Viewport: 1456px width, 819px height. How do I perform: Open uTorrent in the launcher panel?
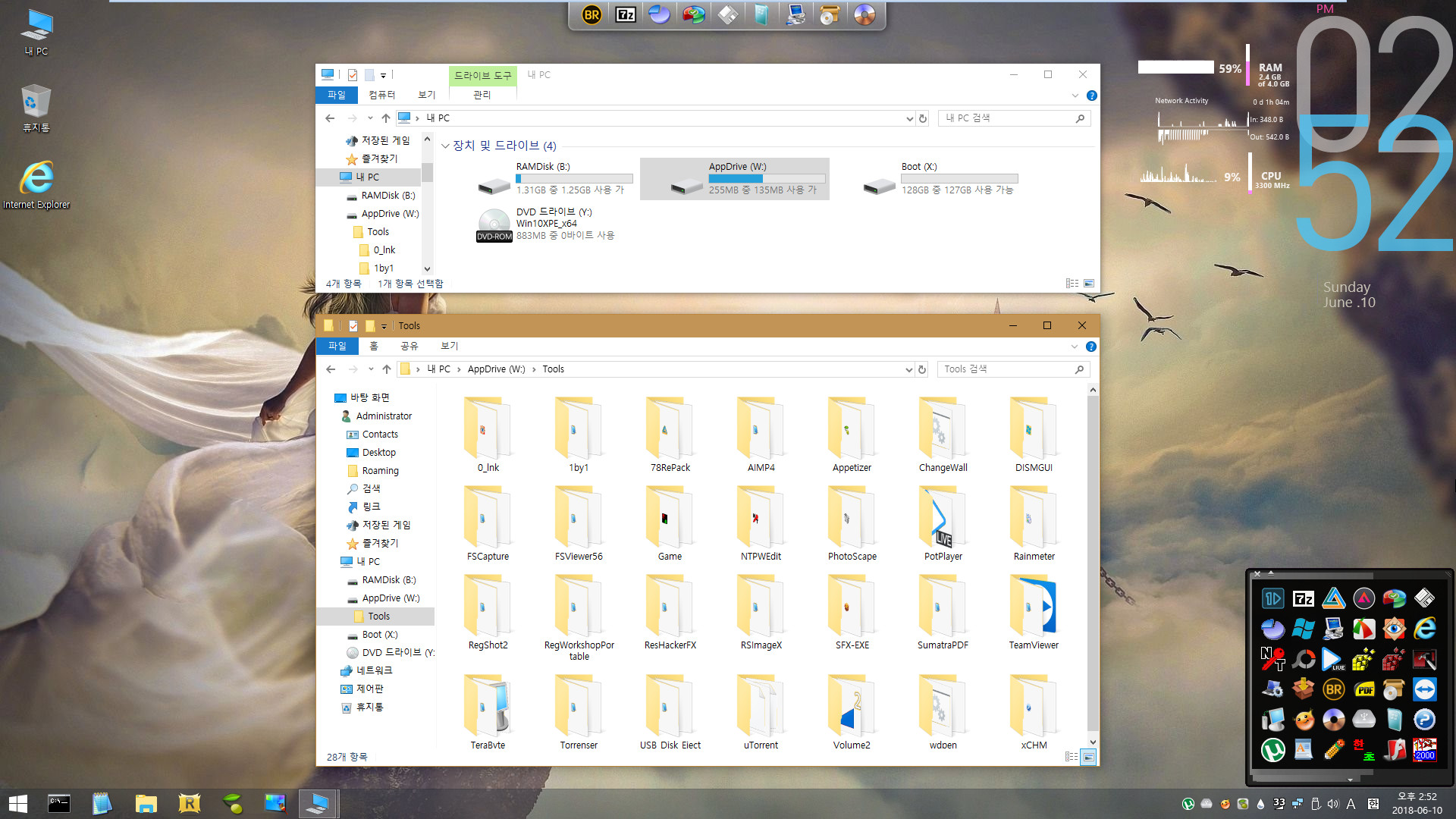point(1272,750)
